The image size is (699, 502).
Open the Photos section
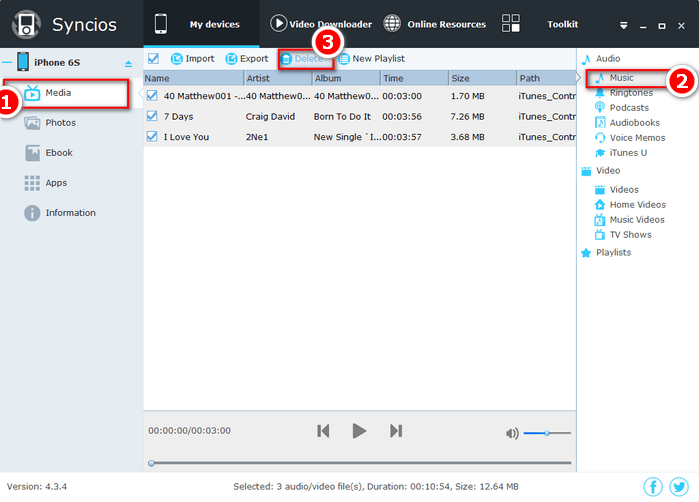[60, 123]
